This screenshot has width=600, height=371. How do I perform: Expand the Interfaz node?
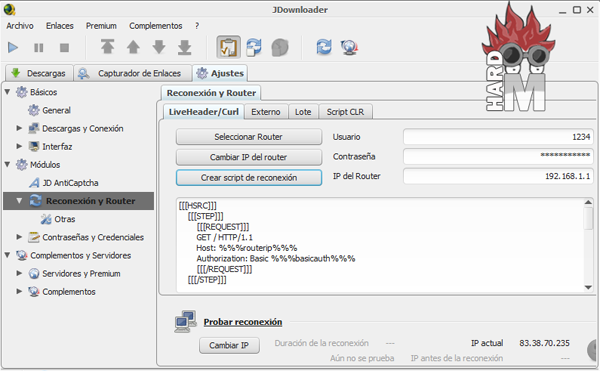click(x=19, y=146)
